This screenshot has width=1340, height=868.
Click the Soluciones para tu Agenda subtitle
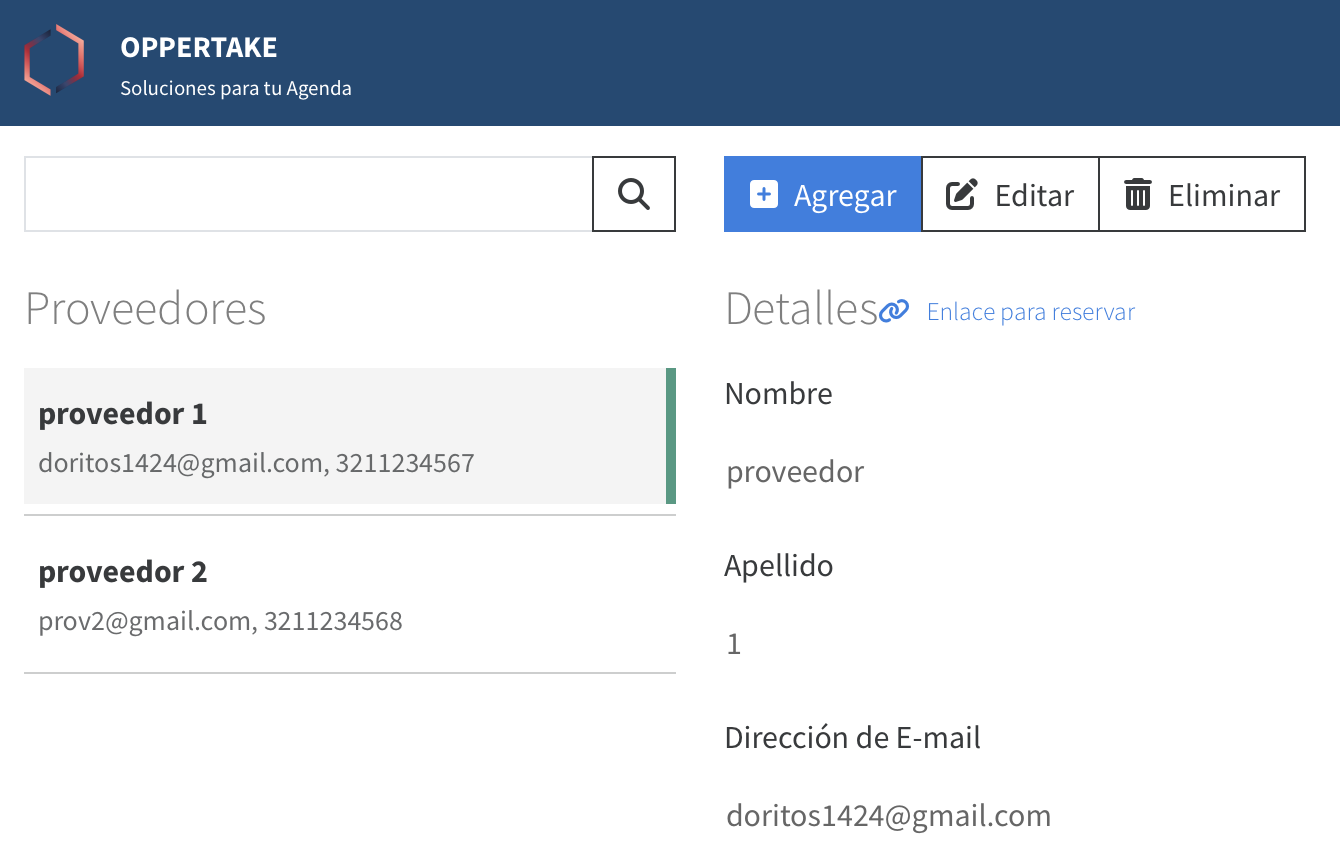pos(236,88)
